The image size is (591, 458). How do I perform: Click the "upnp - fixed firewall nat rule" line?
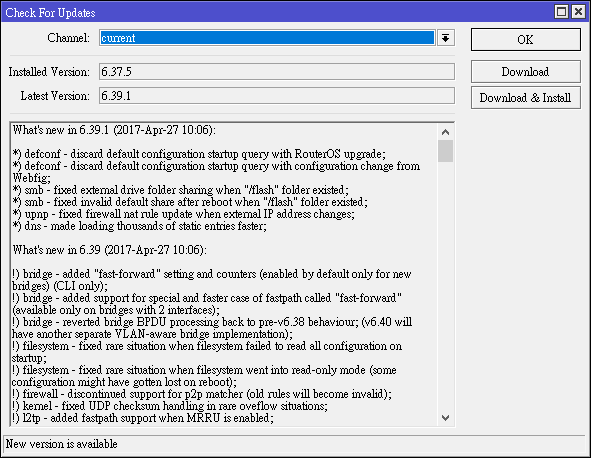point(184,214)
